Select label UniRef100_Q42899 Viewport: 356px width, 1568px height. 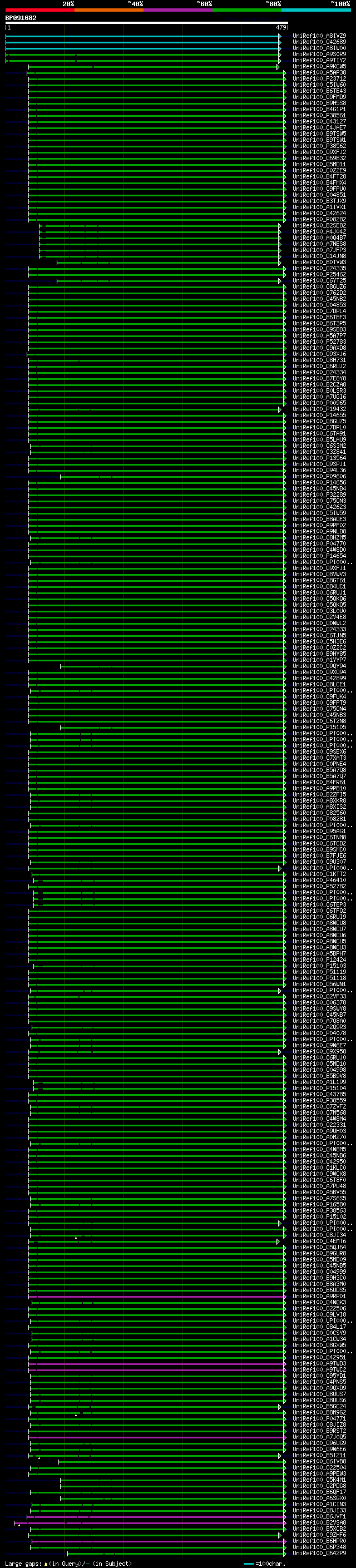point(319,678)
